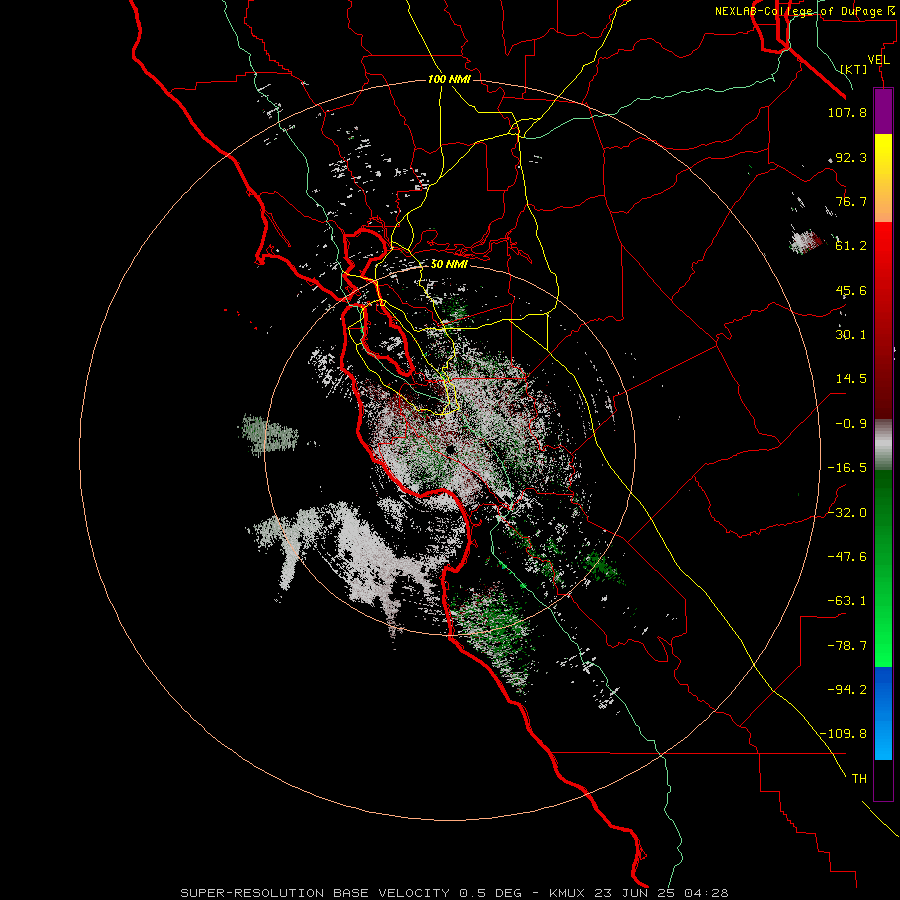Image resolution: width=900 pixels, height=900 pixels.
Task: Click the yellow-orange segment of the velocity color bar
Action: pyautogui.click(x=883, y=178)
